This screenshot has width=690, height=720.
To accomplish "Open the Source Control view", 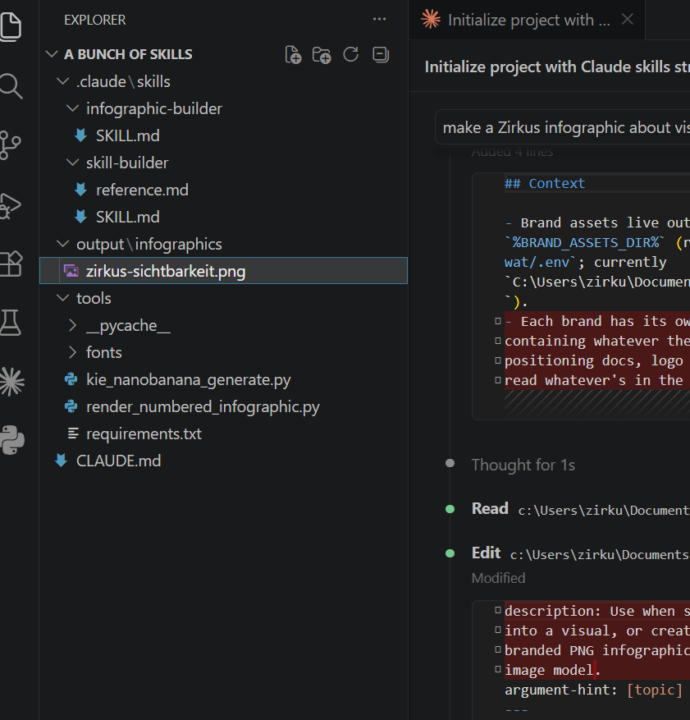I will [10, 145].
